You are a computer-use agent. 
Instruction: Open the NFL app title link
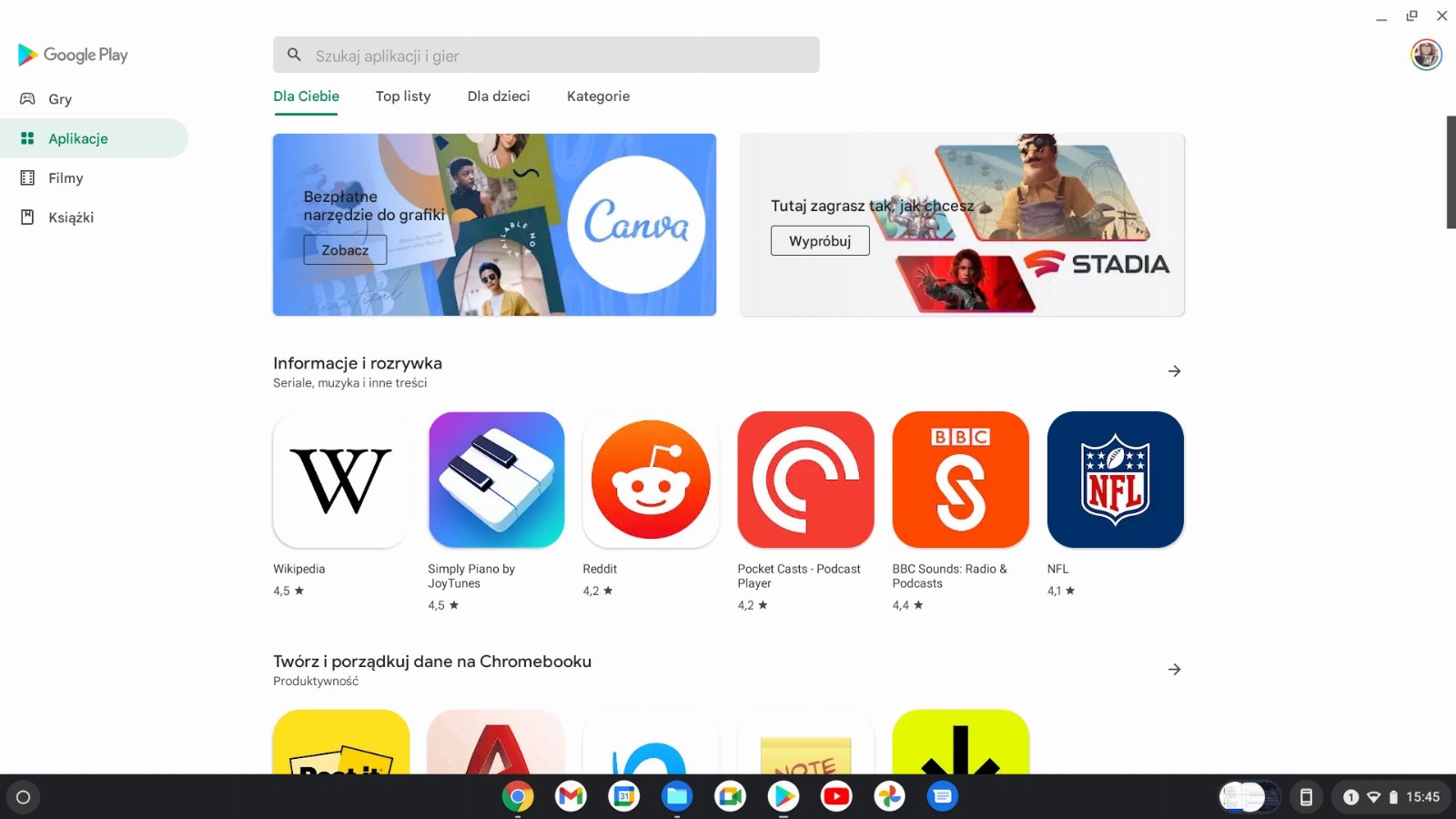pos(1057,569)
